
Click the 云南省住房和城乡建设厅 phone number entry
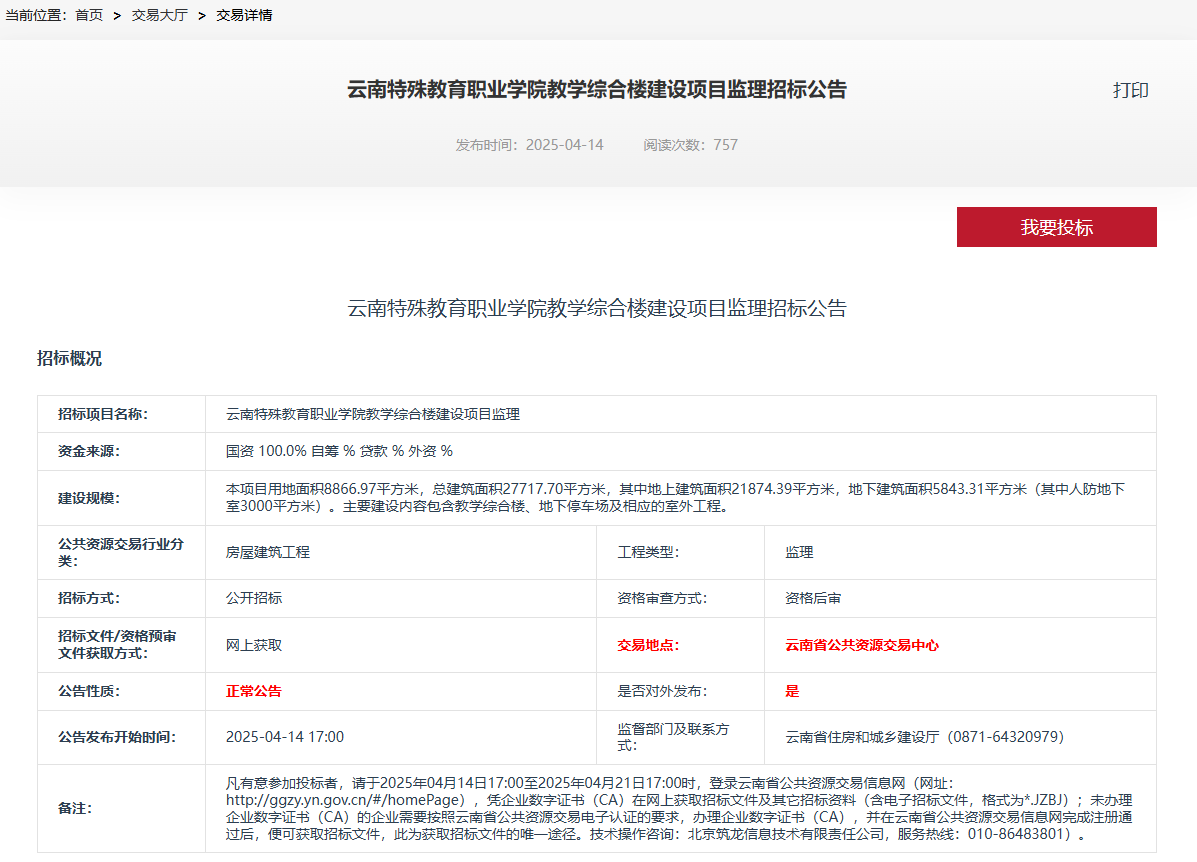point(924,737)
